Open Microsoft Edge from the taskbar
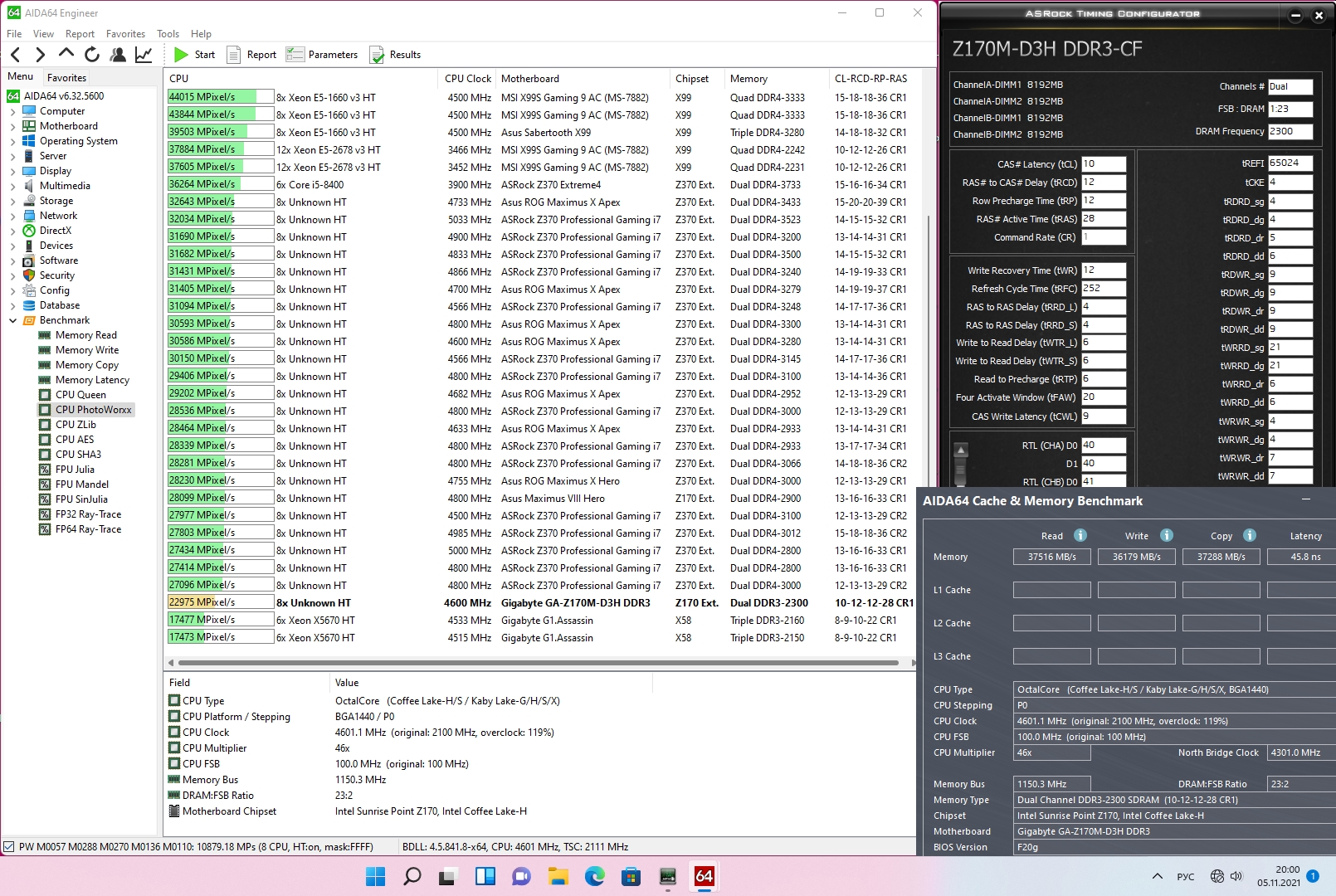Screen dimensions: 1336x896 click(594, 876)
